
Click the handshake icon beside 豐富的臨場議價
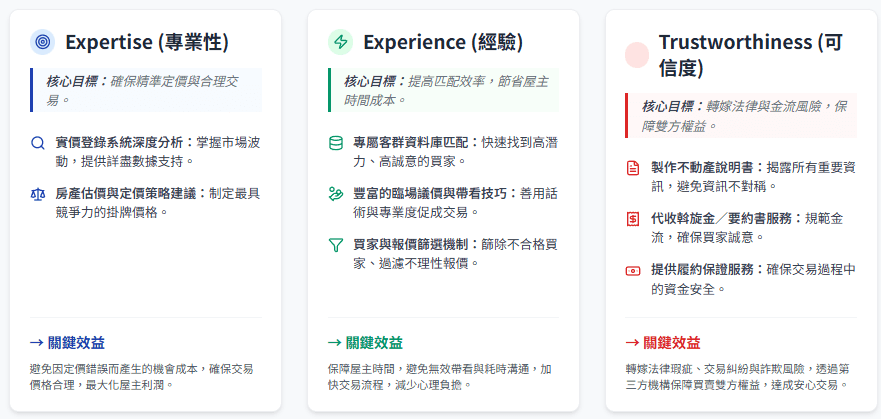[336, 194]
